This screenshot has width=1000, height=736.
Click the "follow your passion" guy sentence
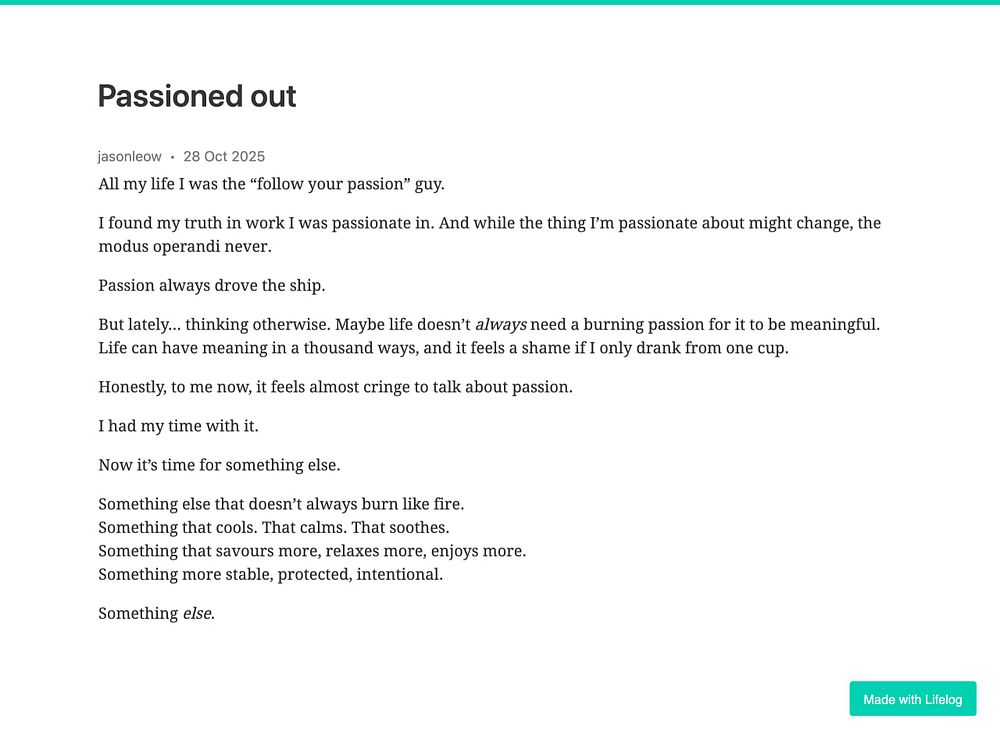(x=271, y=184)
